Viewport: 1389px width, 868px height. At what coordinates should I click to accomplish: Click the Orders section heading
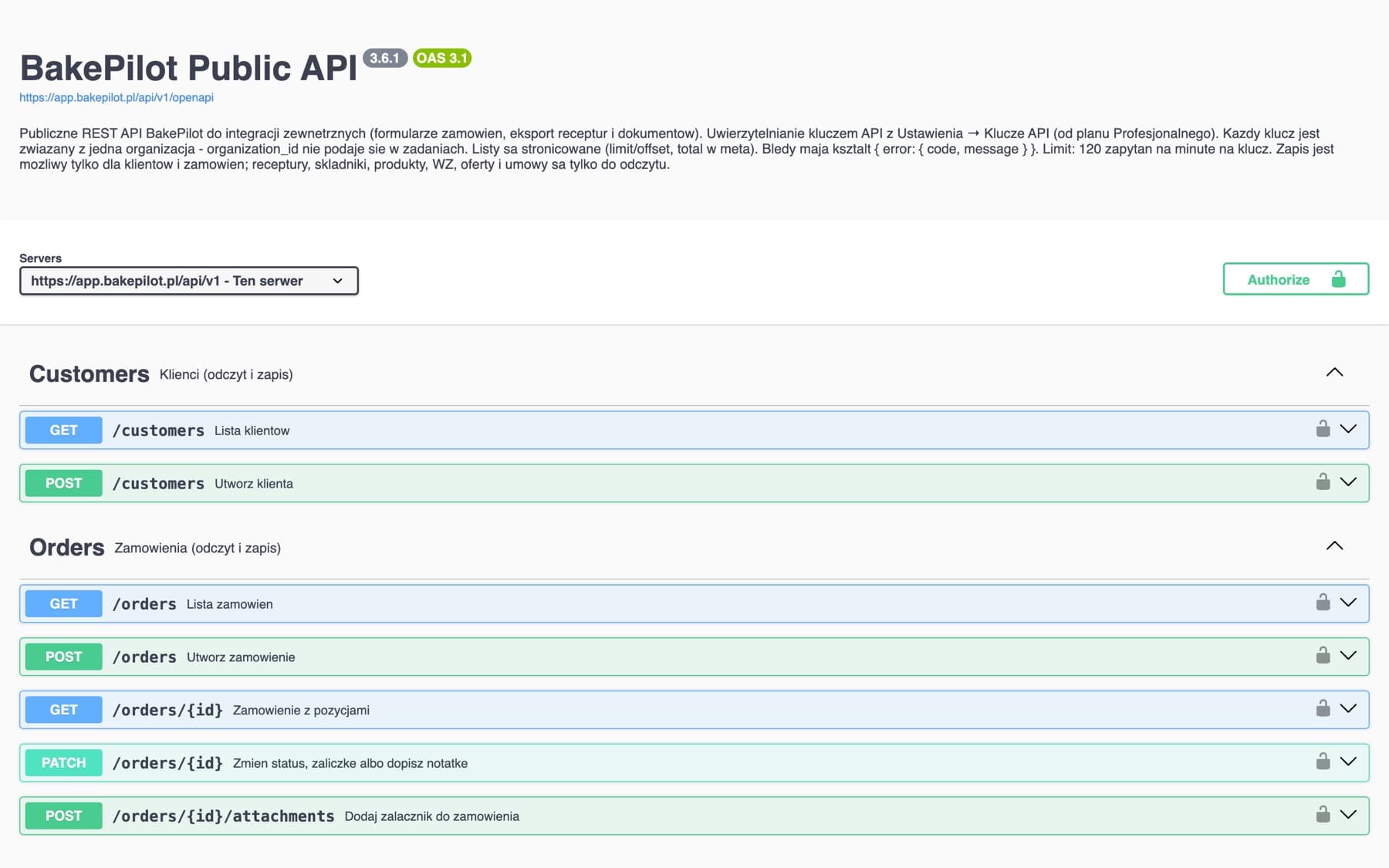(66, 548)
